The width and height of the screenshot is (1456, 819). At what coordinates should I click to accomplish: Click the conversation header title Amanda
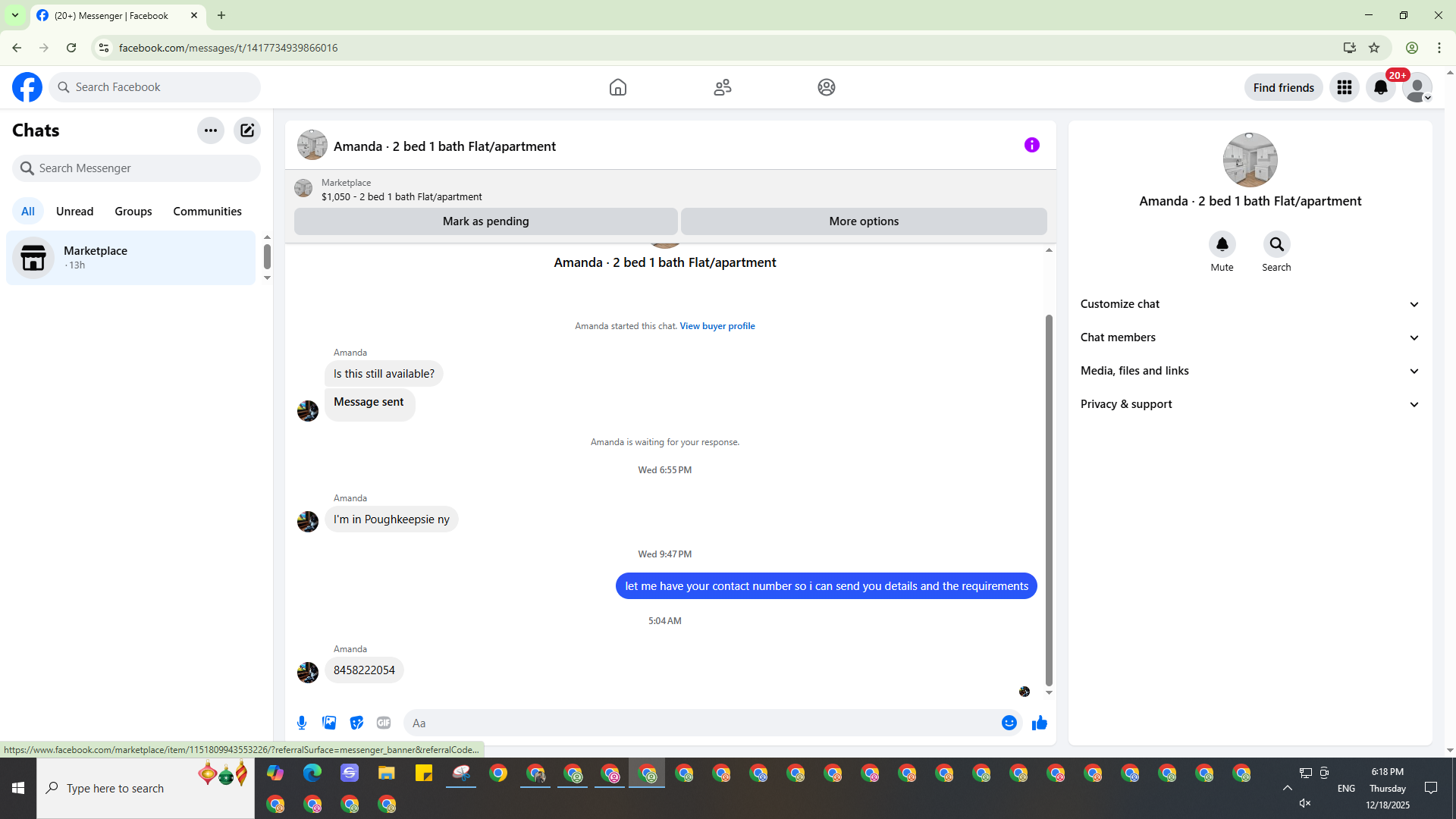[444, 146]
